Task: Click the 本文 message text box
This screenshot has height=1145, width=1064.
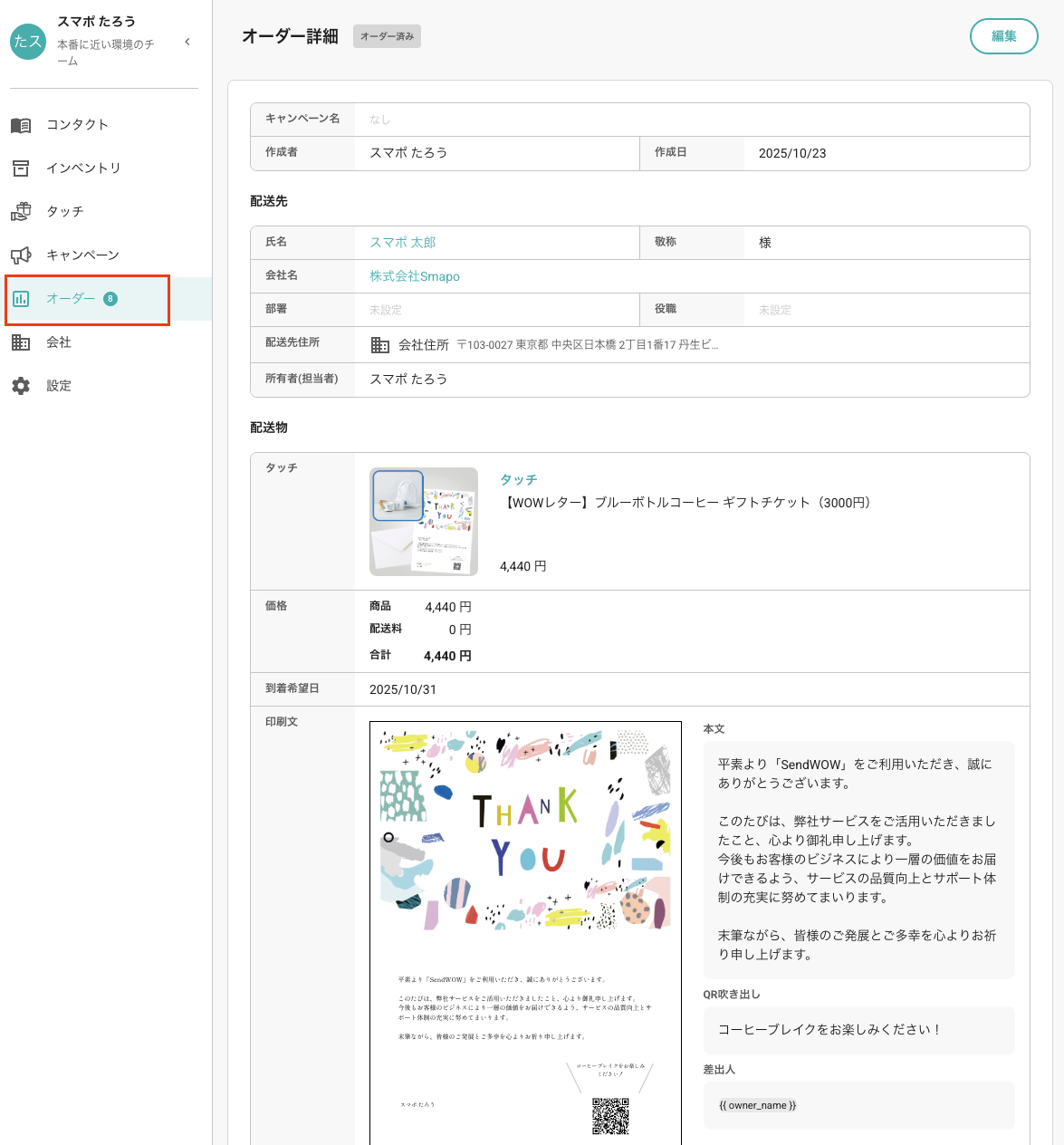Action: [x=858, y=860]
